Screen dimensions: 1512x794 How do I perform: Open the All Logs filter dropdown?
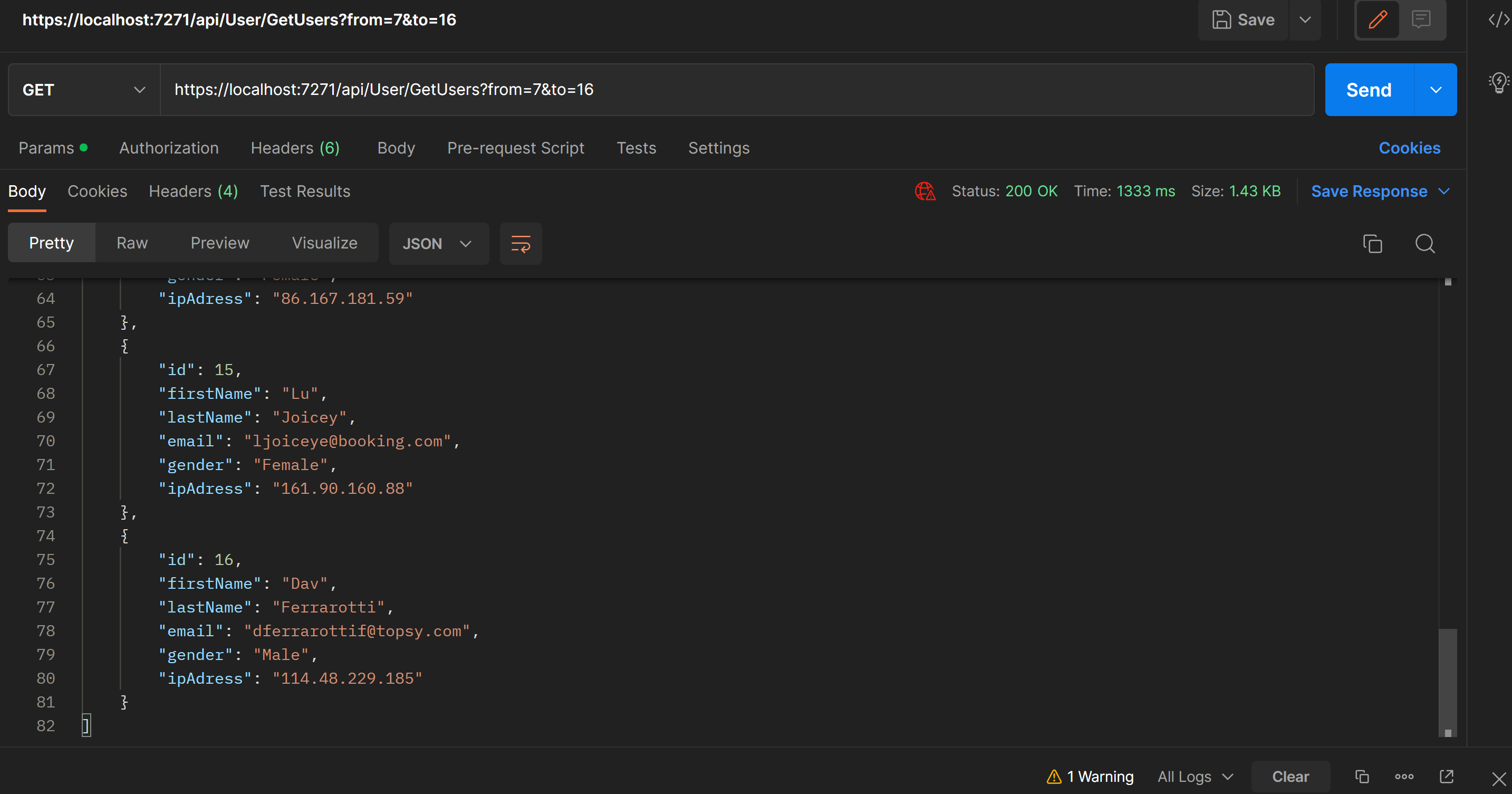click(x=1195, y=777)
